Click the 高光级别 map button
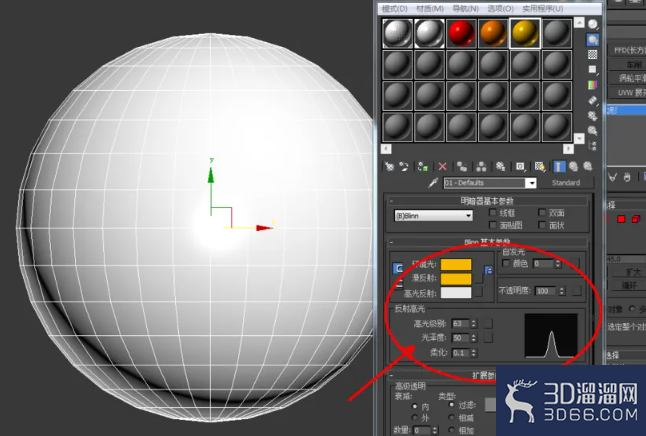646x436 pixels. (x=488, y=323)
